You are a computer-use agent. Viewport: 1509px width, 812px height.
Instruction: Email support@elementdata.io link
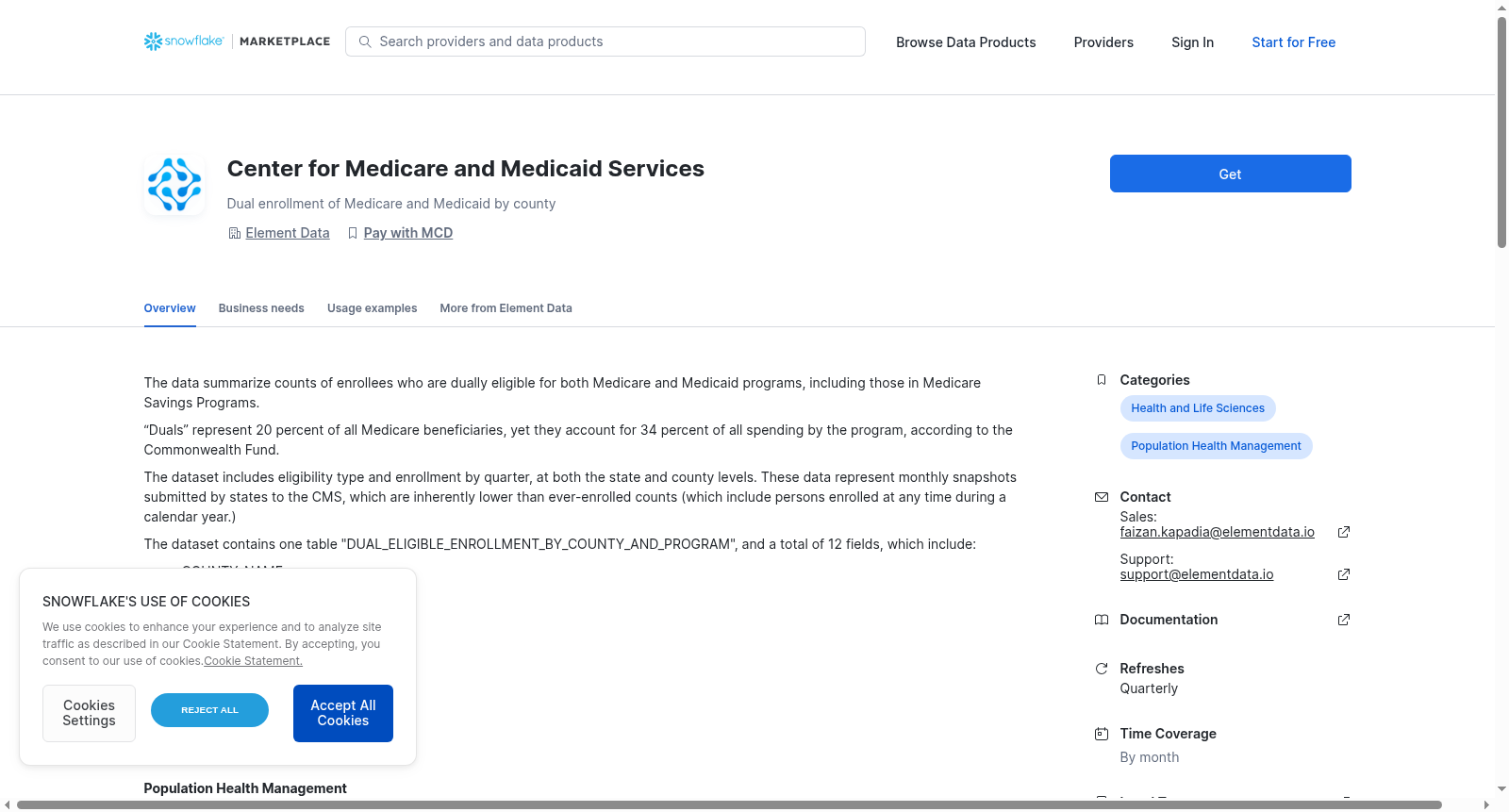[x=1196, y=574]
